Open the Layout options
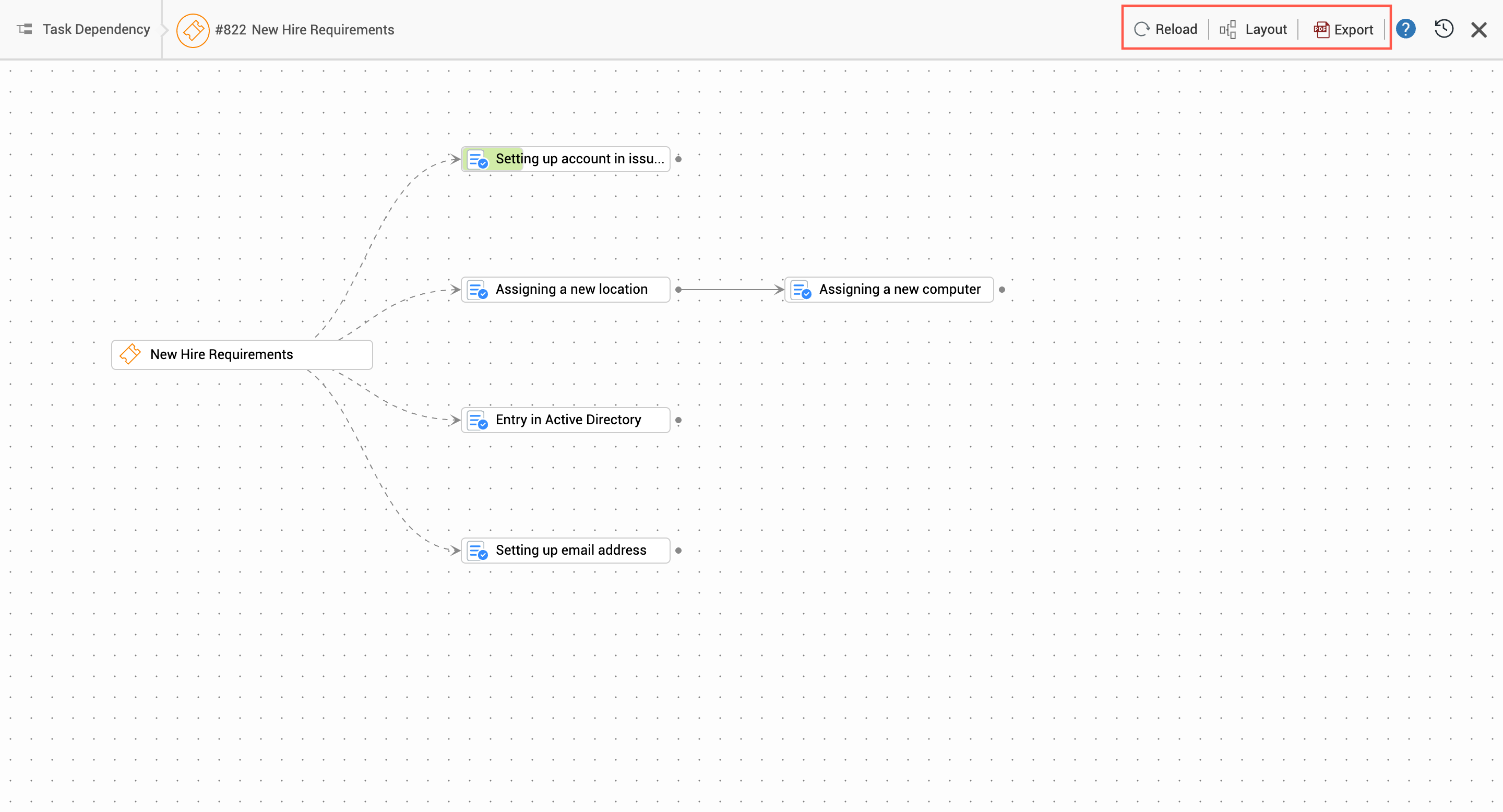Screen dimensions: 1503x812 pos(1253,29)
